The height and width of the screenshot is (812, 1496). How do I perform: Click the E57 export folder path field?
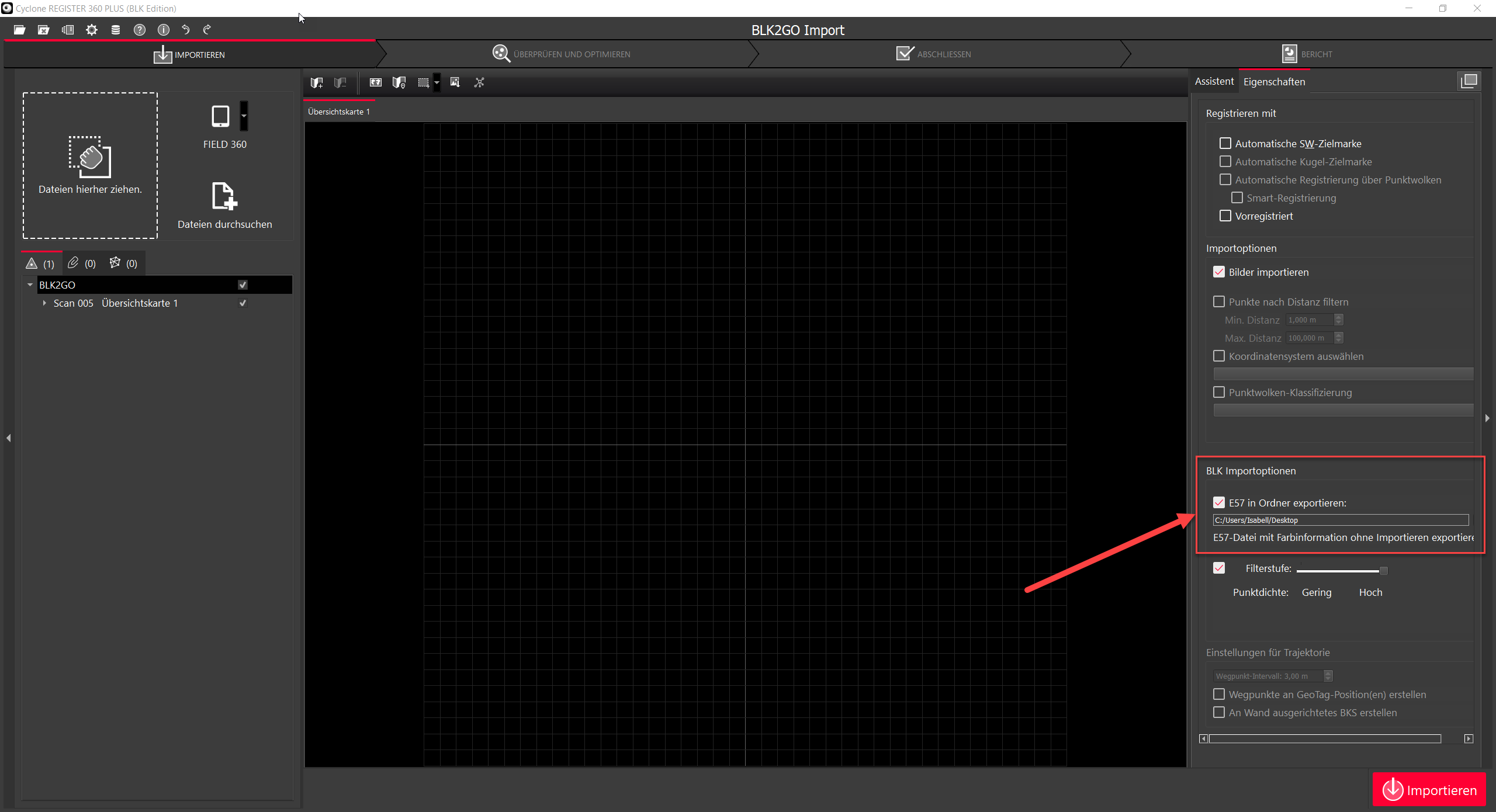[1341, 520]
